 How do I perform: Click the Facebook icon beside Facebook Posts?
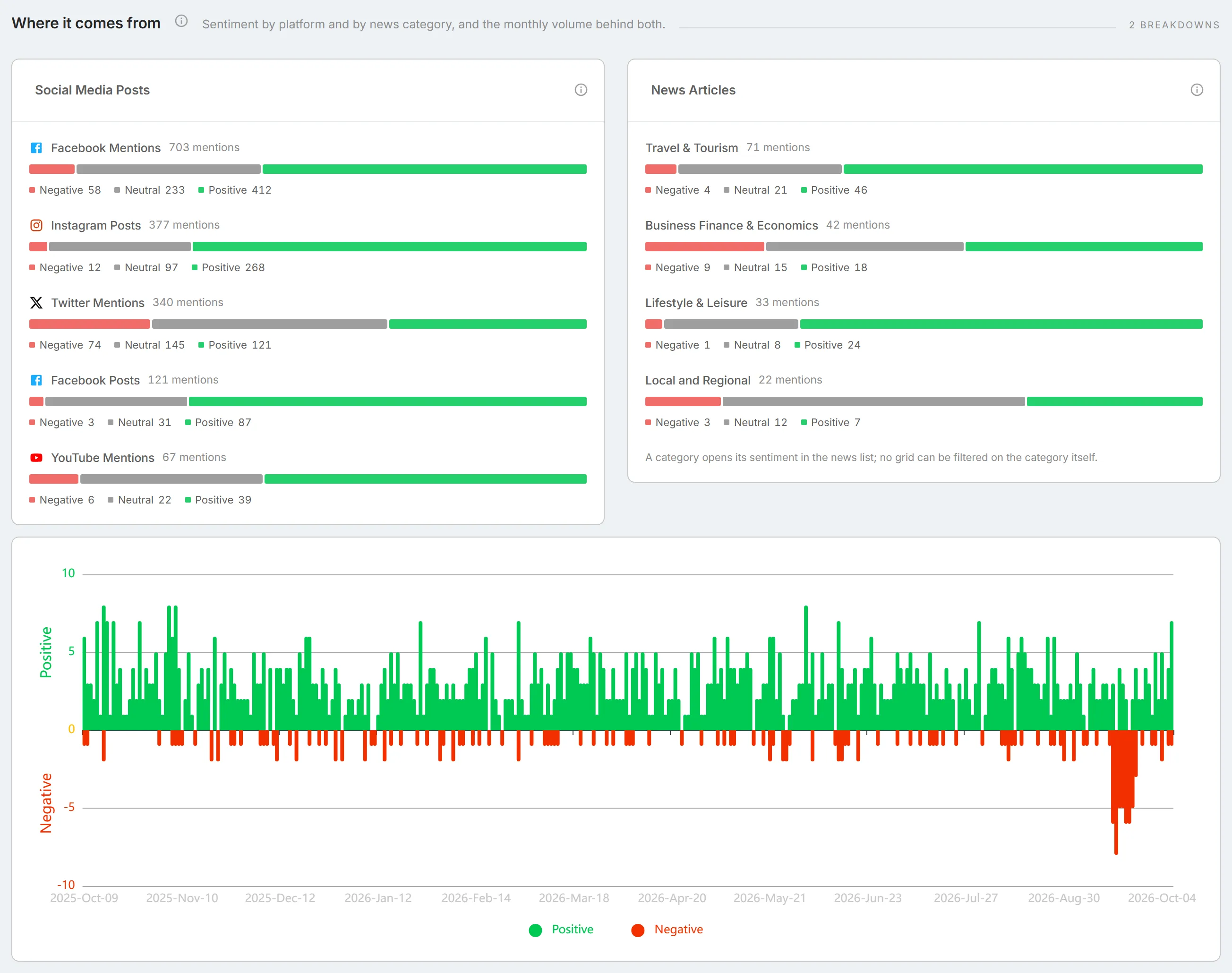(x=36, y=381)
